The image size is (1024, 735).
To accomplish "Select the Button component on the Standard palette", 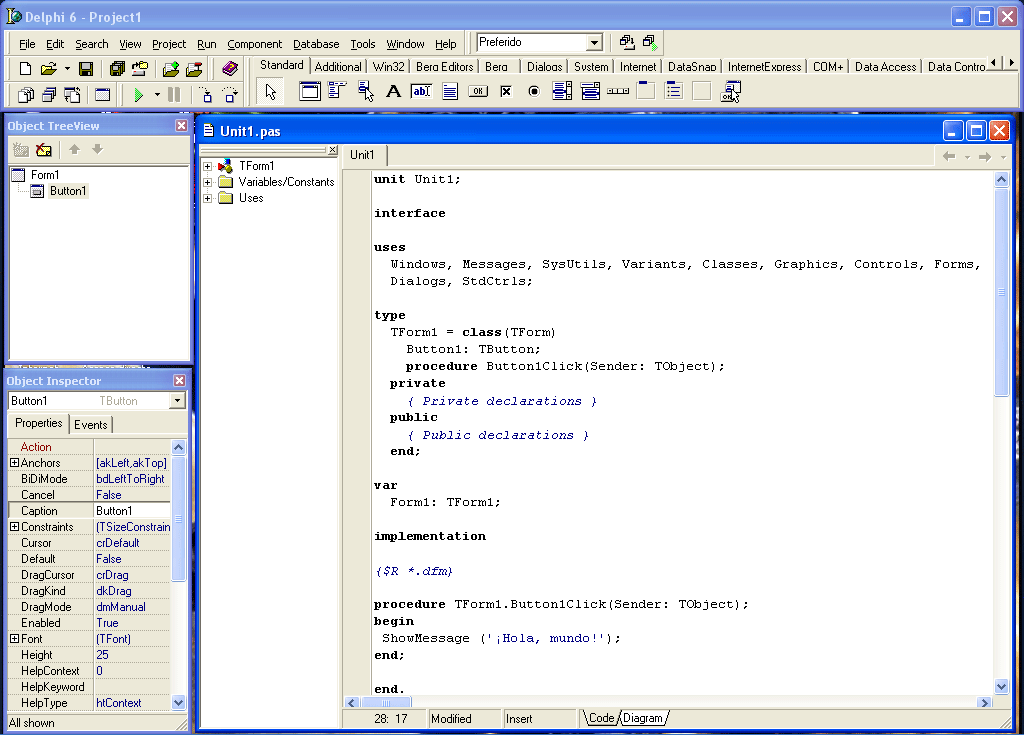I will point(478,91).
